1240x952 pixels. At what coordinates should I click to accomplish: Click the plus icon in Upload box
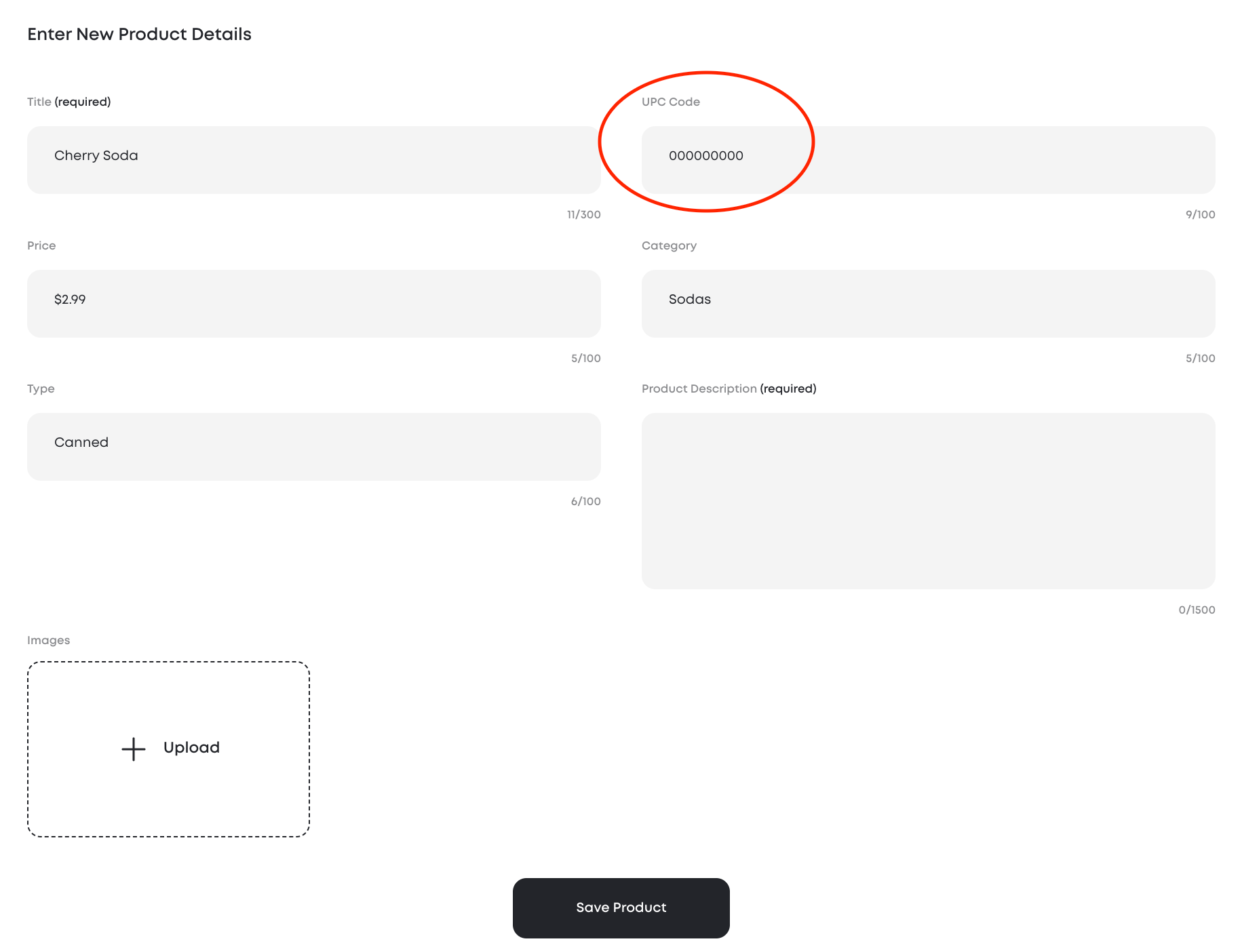[x=134, y=749]
